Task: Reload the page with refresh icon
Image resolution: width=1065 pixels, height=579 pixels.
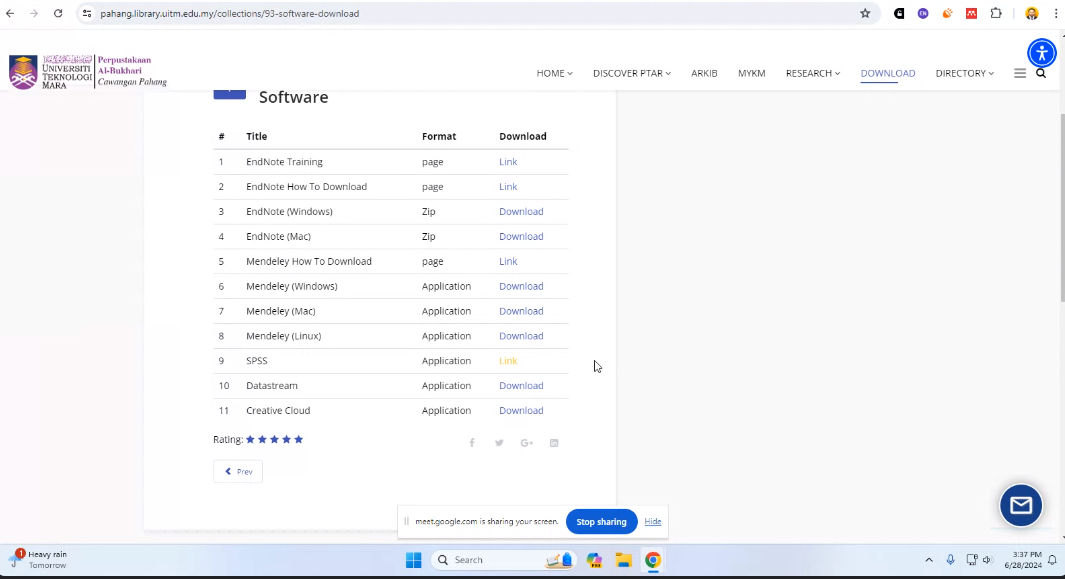Action: click(x=58, y=14)
